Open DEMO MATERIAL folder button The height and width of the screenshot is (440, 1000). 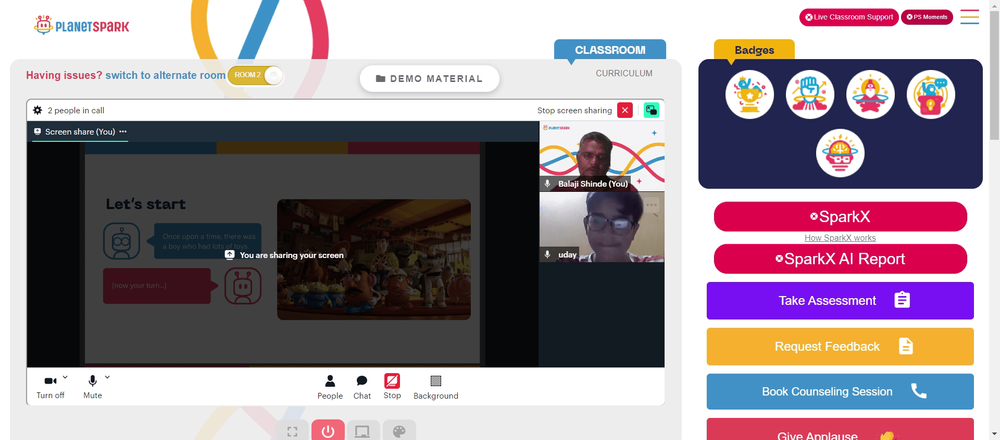[x=429, y=78]
